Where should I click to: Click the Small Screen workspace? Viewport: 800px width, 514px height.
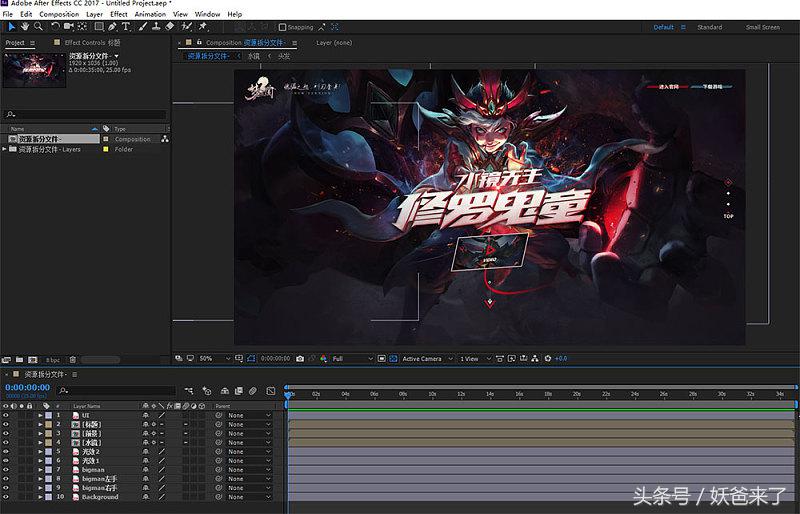tap(762, 27)
